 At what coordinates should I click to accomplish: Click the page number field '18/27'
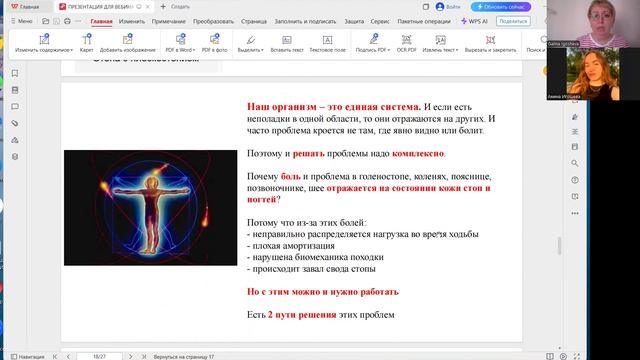99,357
